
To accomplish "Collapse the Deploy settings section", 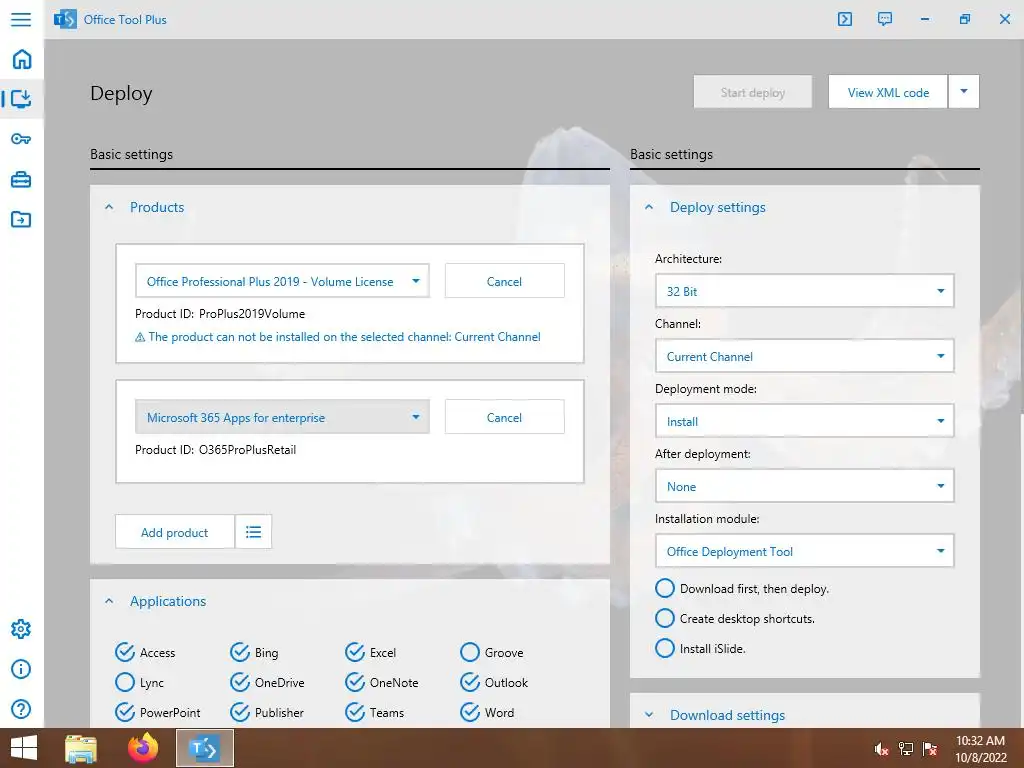I will (x=649, y=207).
